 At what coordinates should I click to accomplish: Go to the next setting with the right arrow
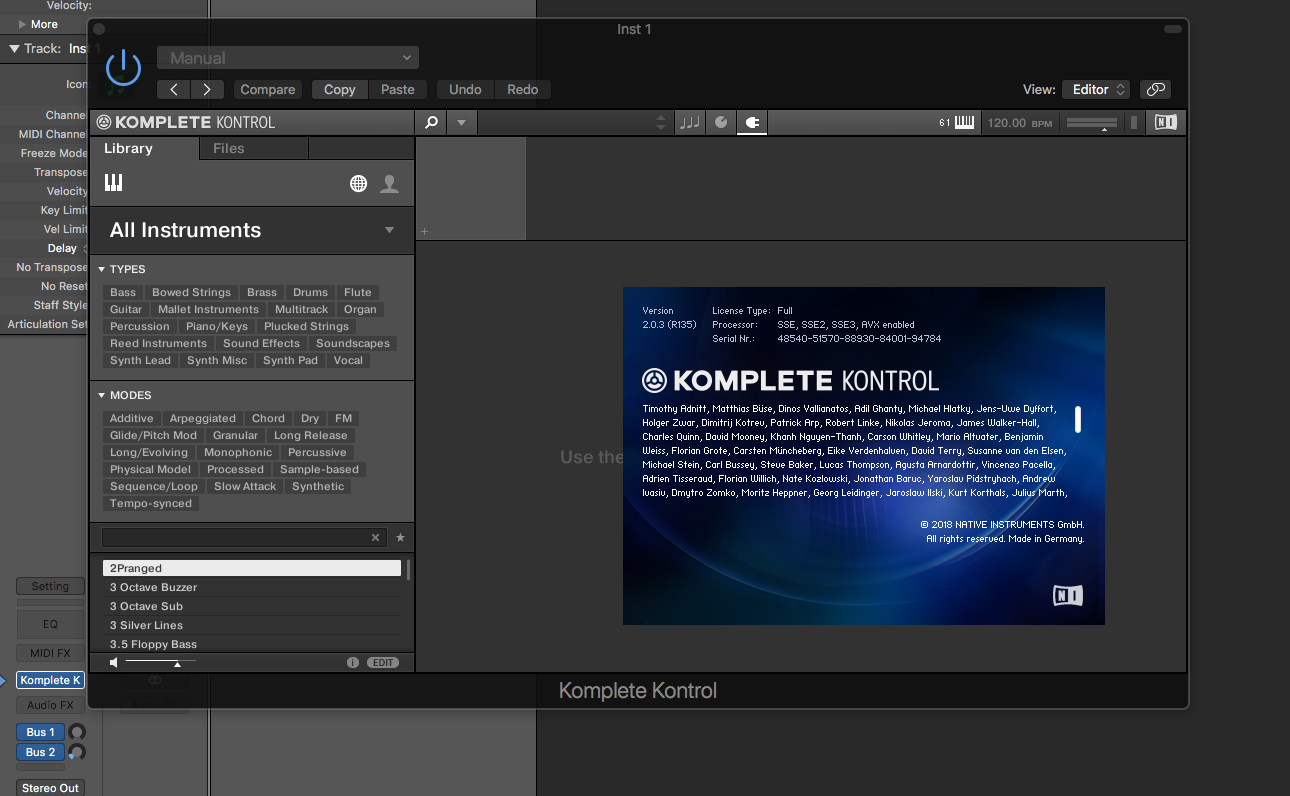[x=207, y=89]
